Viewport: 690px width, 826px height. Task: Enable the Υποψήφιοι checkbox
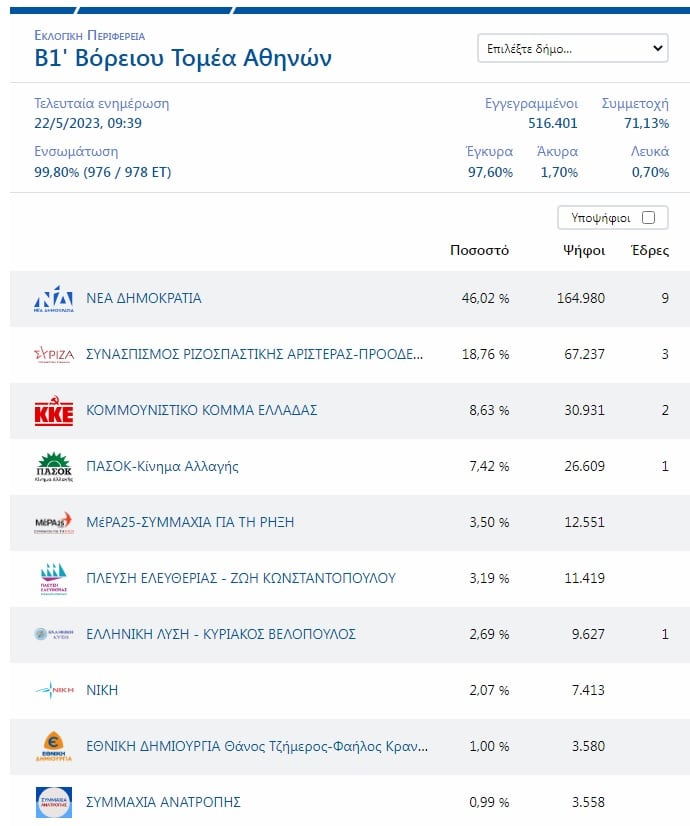pos(648,217)
